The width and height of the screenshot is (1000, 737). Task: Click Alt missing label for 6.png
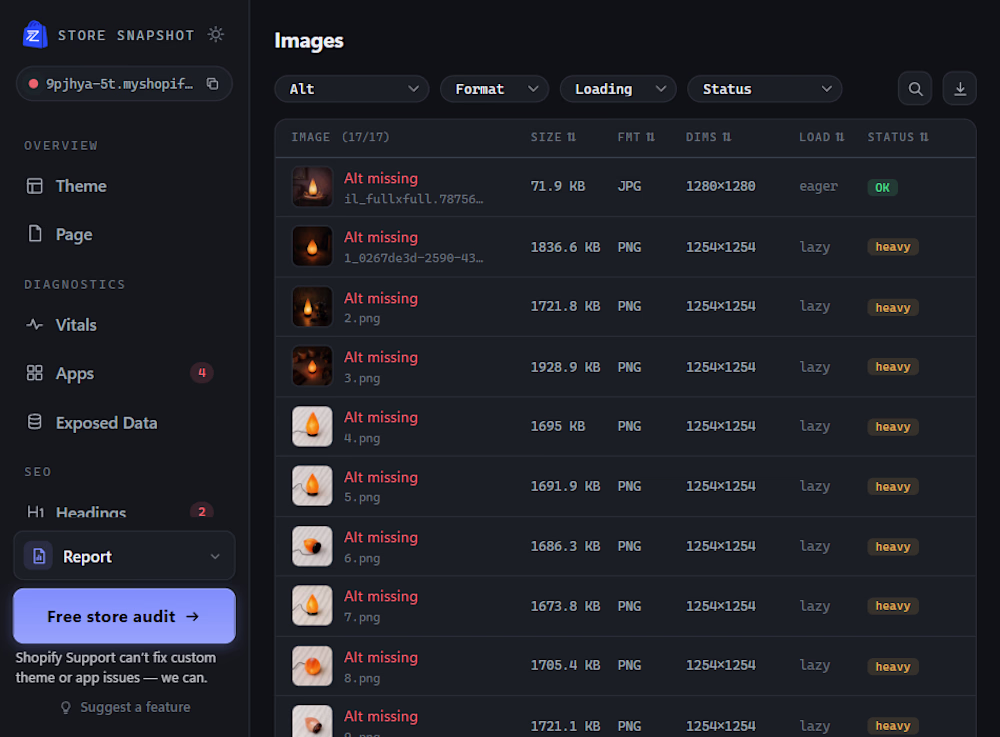(x=381, y=537)
